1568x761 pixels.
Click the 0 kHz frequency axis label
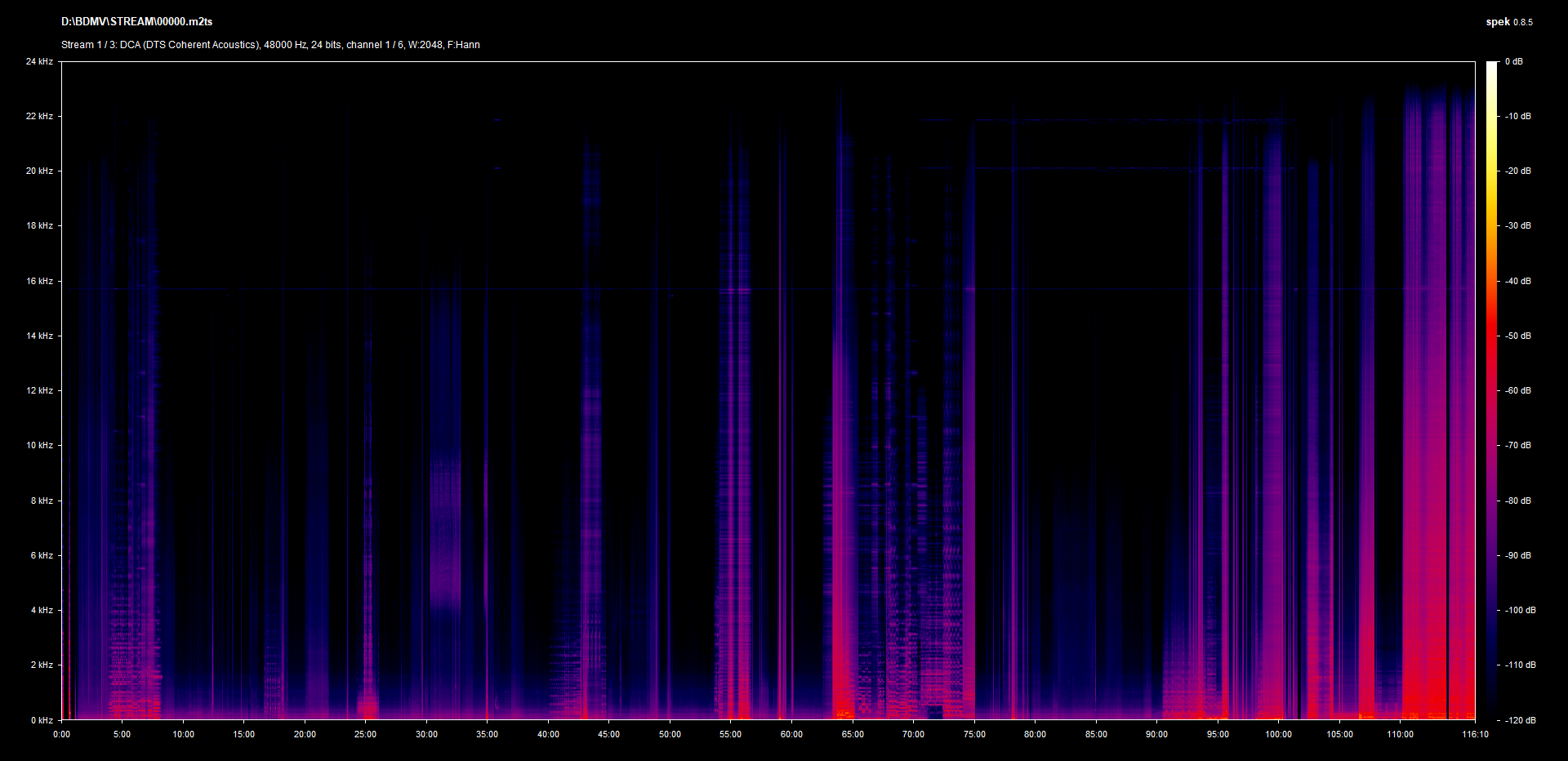tap(42, 720)
